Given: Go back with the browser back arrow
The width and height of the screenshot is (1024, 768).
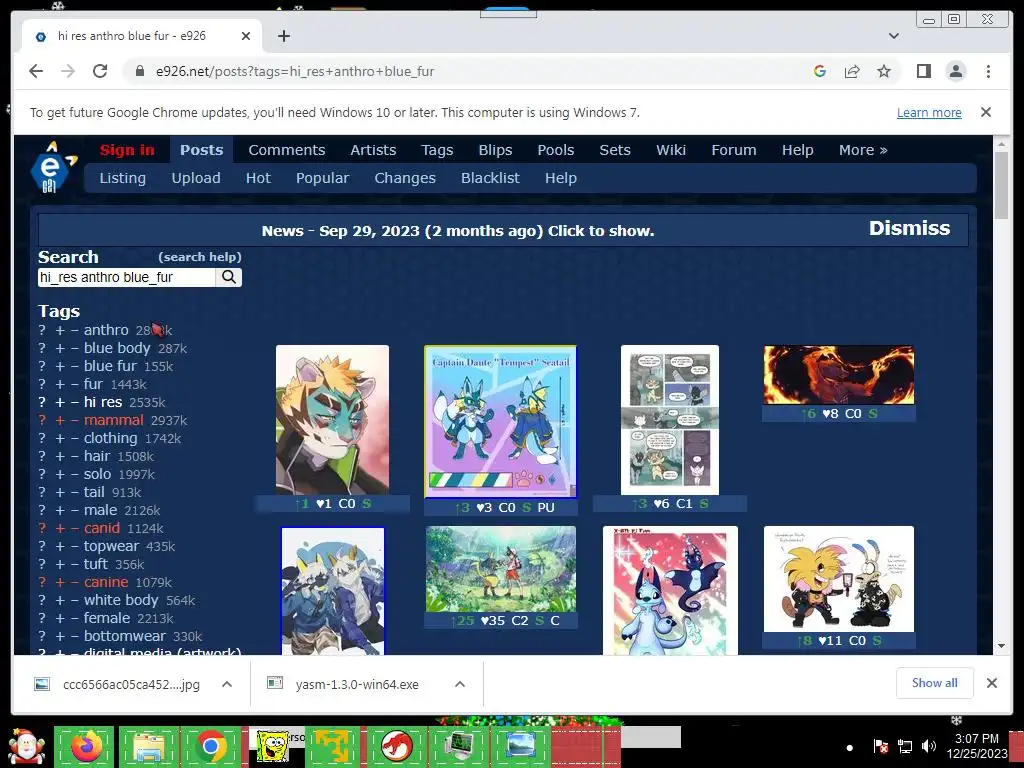Looking at the screenshot, I should click(36, 71).
